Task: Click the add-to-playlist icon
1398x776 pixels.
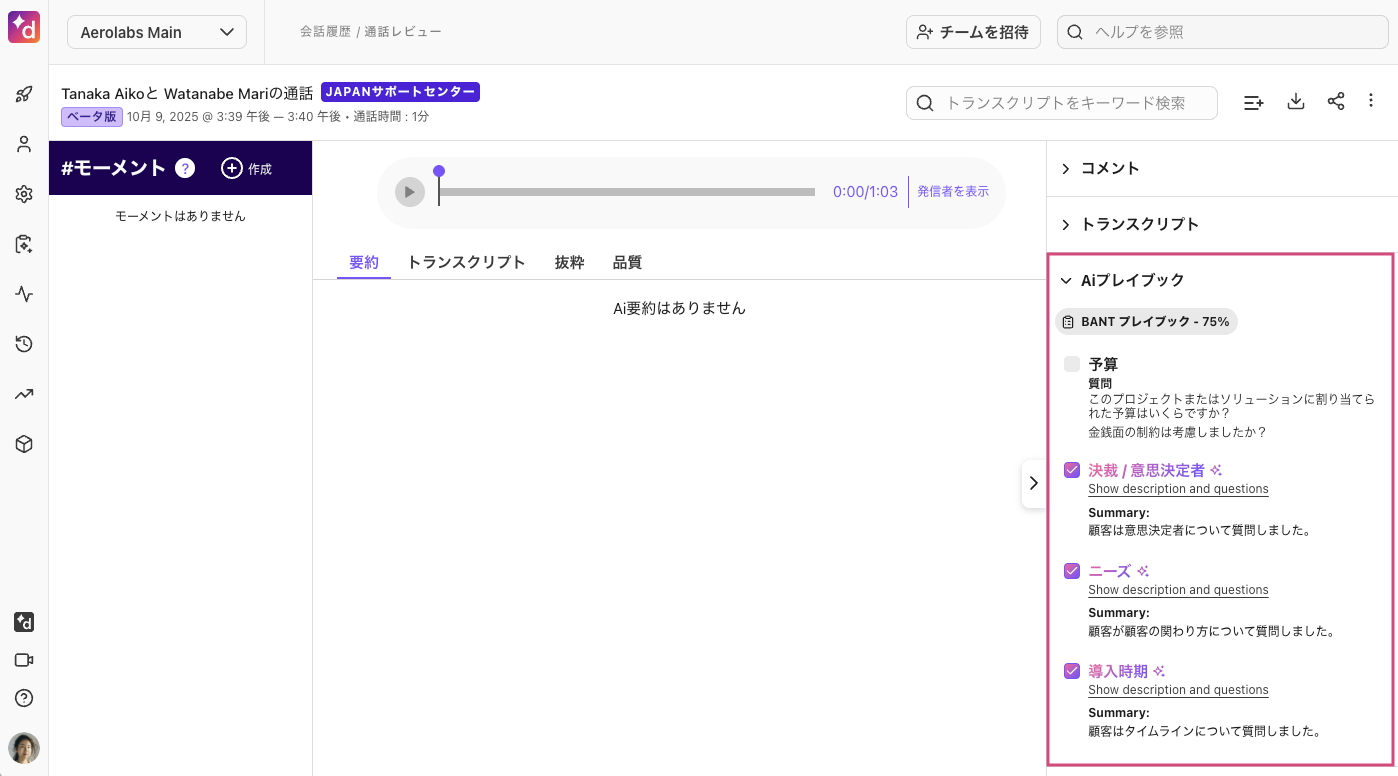Action: pyautogui.click(x=1253, y=102)
